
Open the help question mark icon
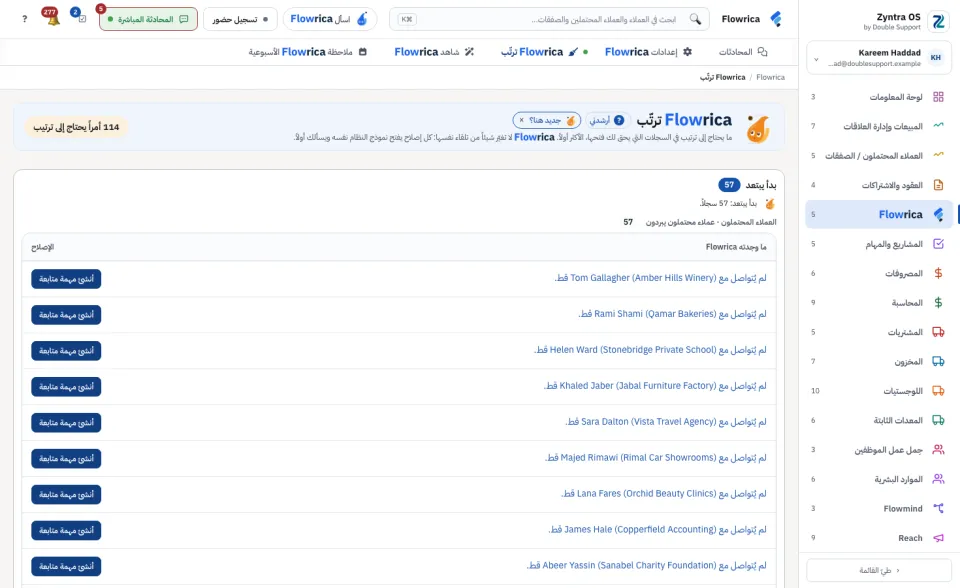[x=24, y=19]
